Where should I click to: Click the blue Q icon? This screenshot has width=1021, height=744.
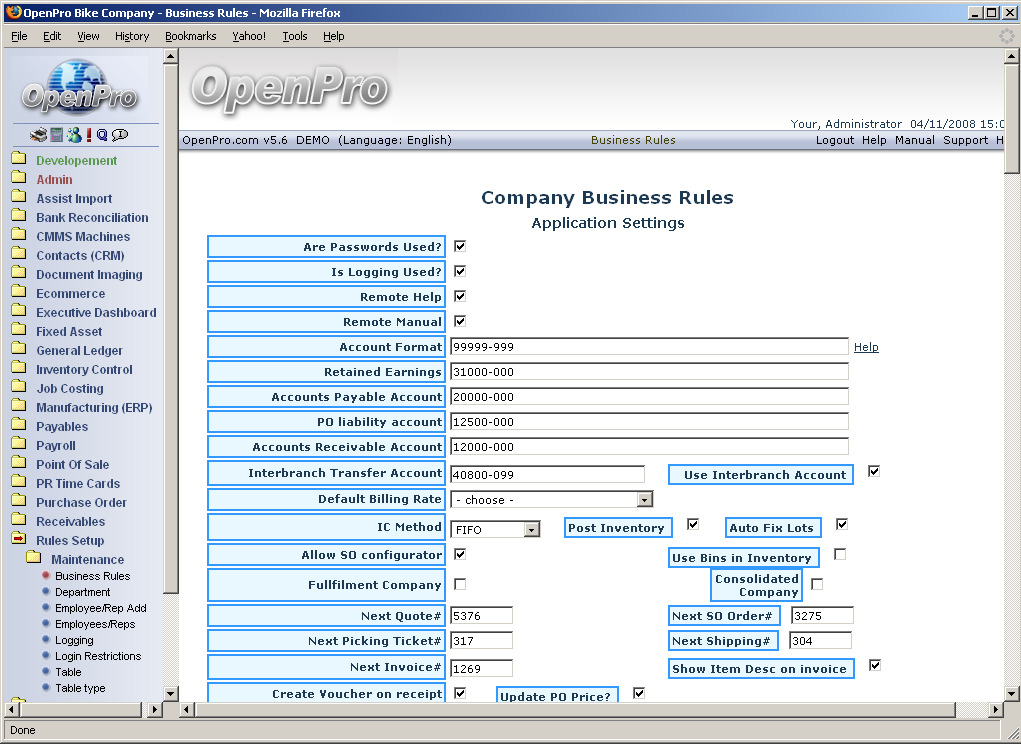point(102,135)
